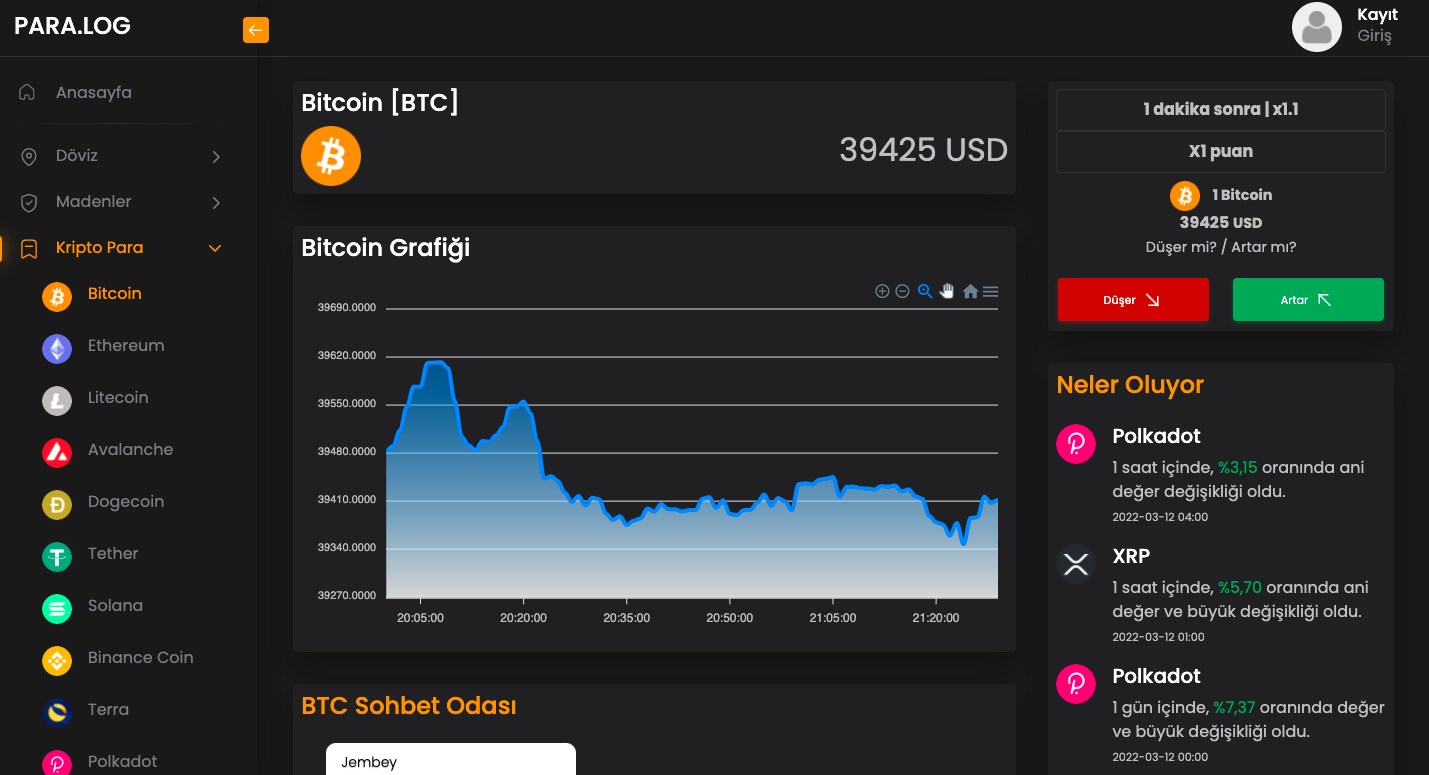1429x775 pixels.
Task: Open the XRP news title
Action: (x=1131, y=556)
